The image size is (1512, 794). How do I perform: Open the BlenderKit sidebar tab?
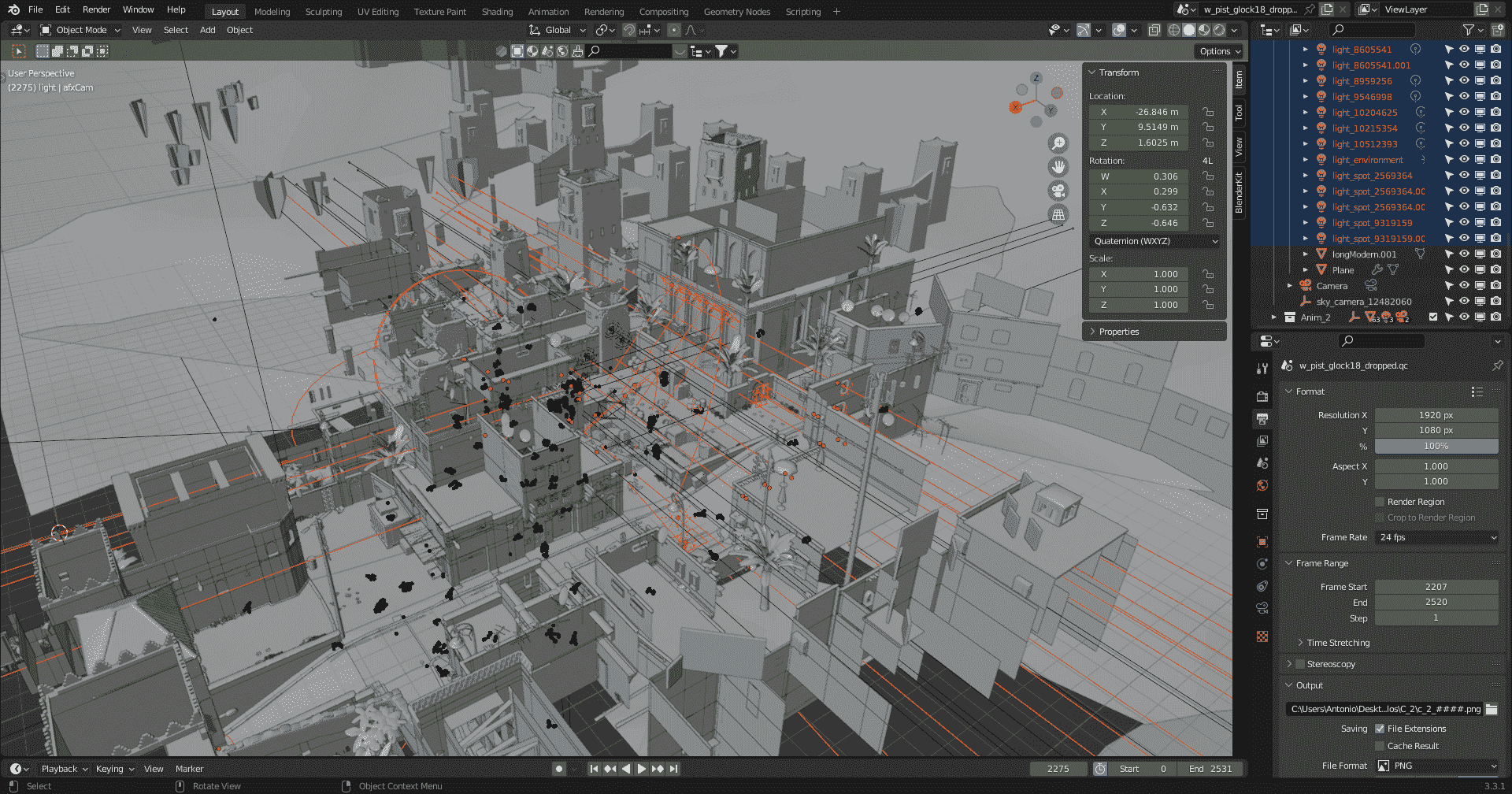1239,193
